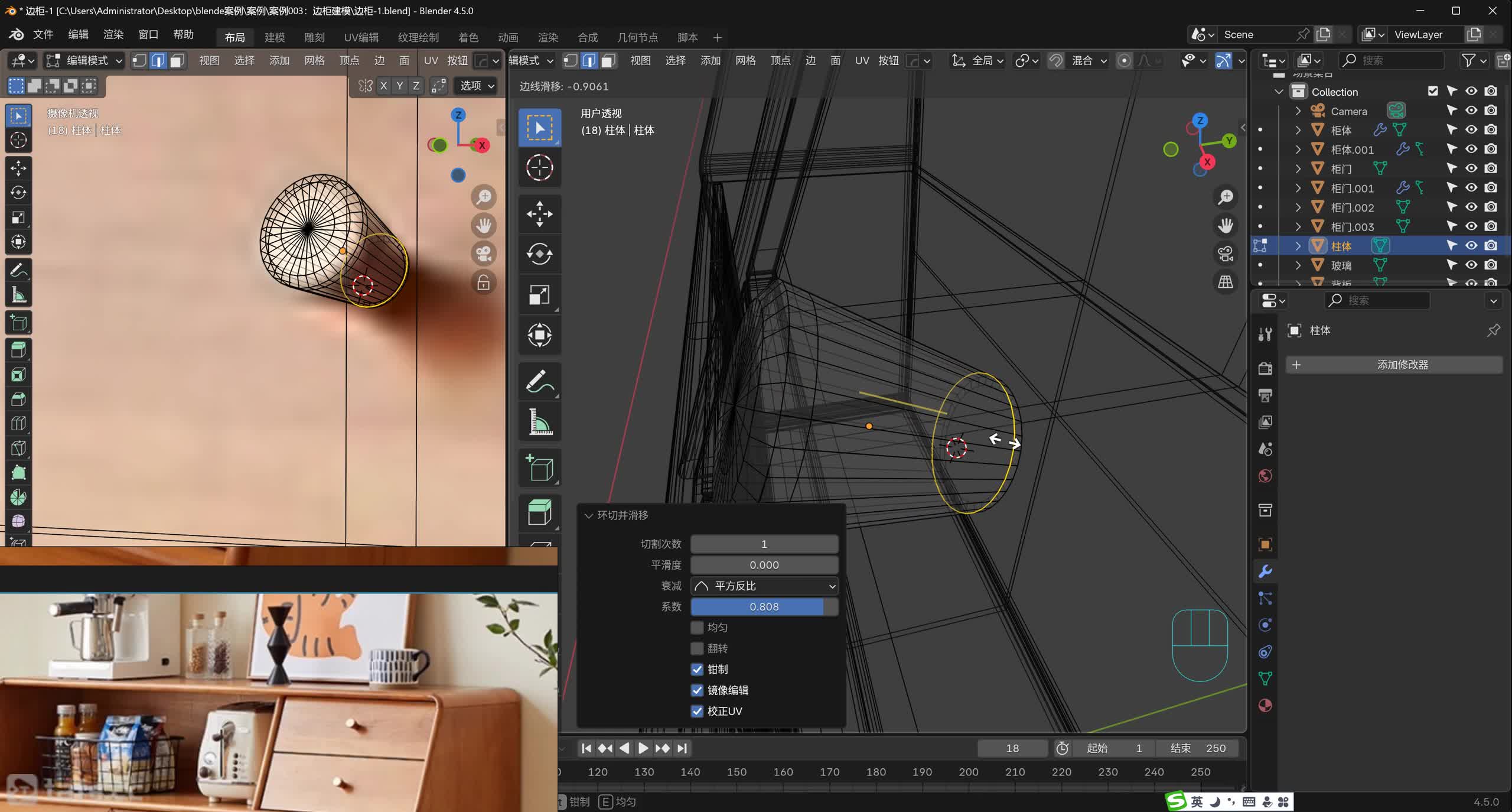Select the Rotate tool in right viewport

tap(539, 254)
